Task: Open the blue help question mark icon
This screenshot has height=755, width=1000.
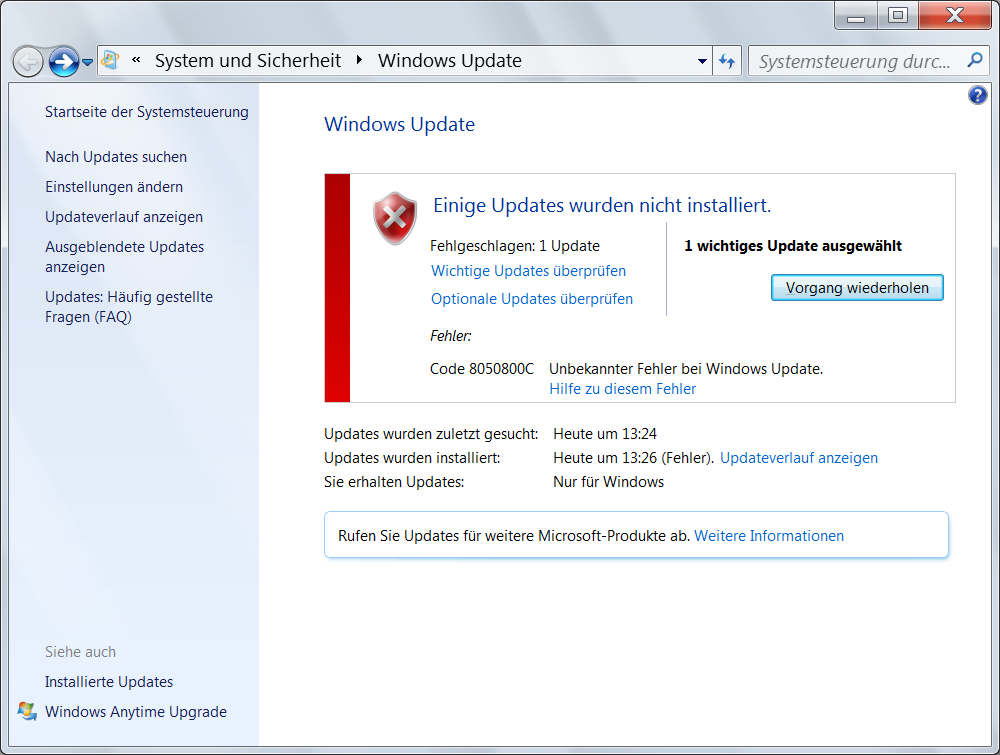Action: coord(978,96)
